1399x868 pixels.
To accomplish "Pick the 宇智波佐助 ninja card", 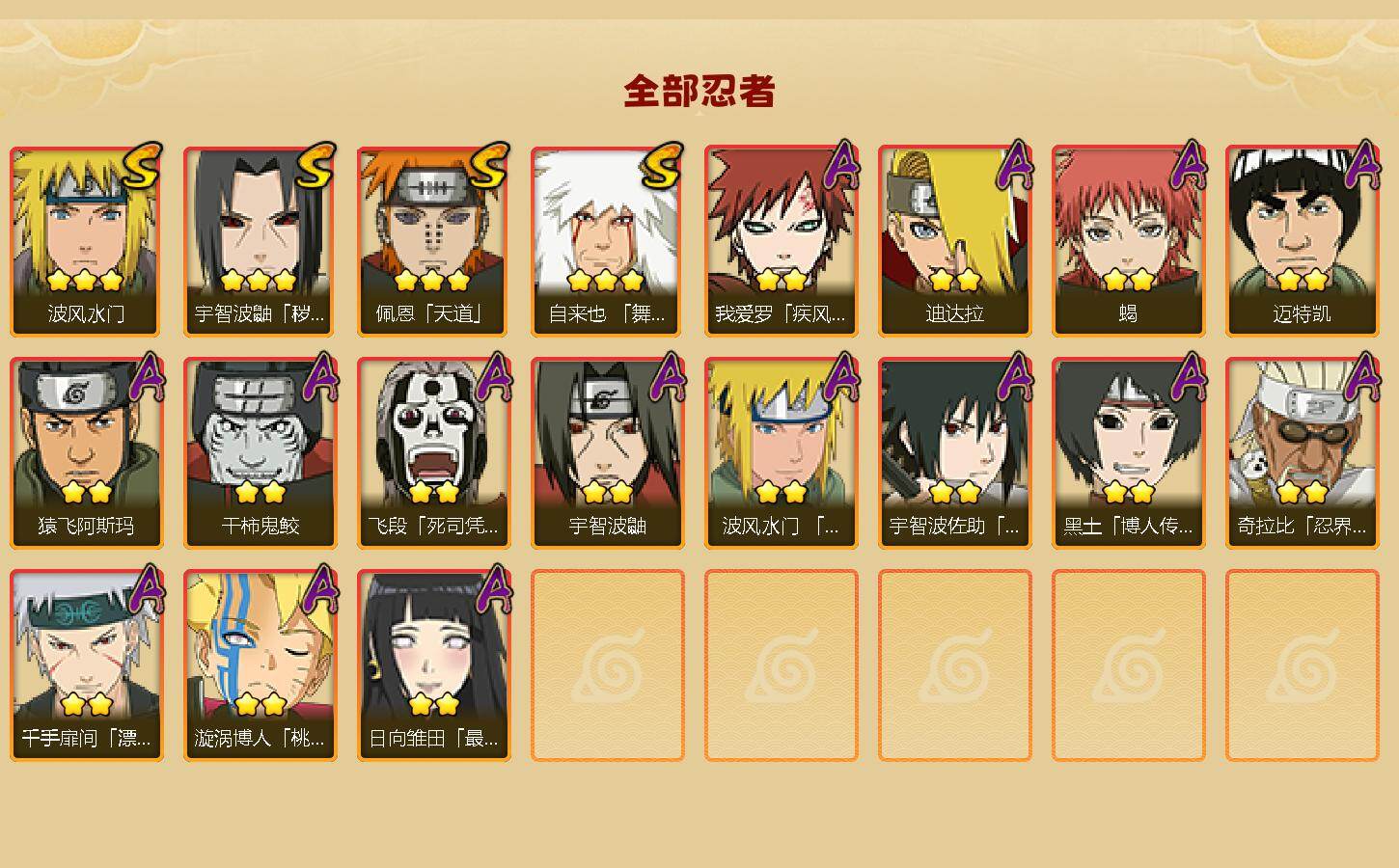I will (955, 453).
